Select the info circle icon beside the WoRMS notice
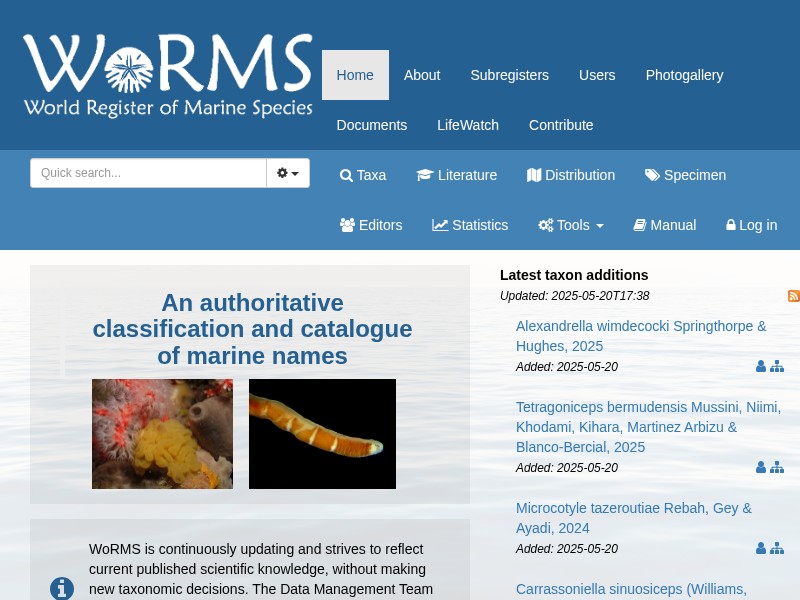Viewport: 800px width, 600px height. (62, 588)
